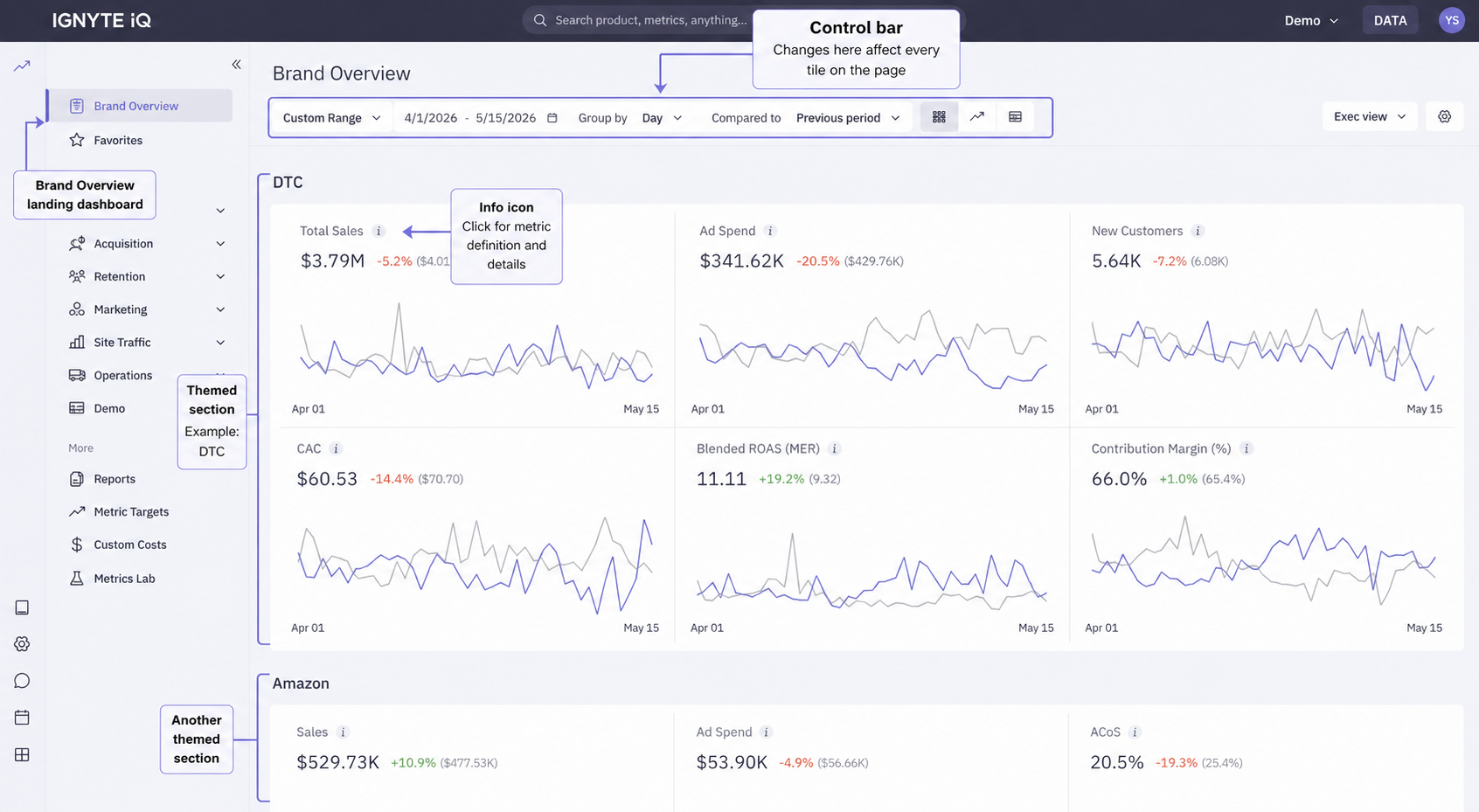Open dashboard settings gear beside Exec view

tap(1444, 116)
